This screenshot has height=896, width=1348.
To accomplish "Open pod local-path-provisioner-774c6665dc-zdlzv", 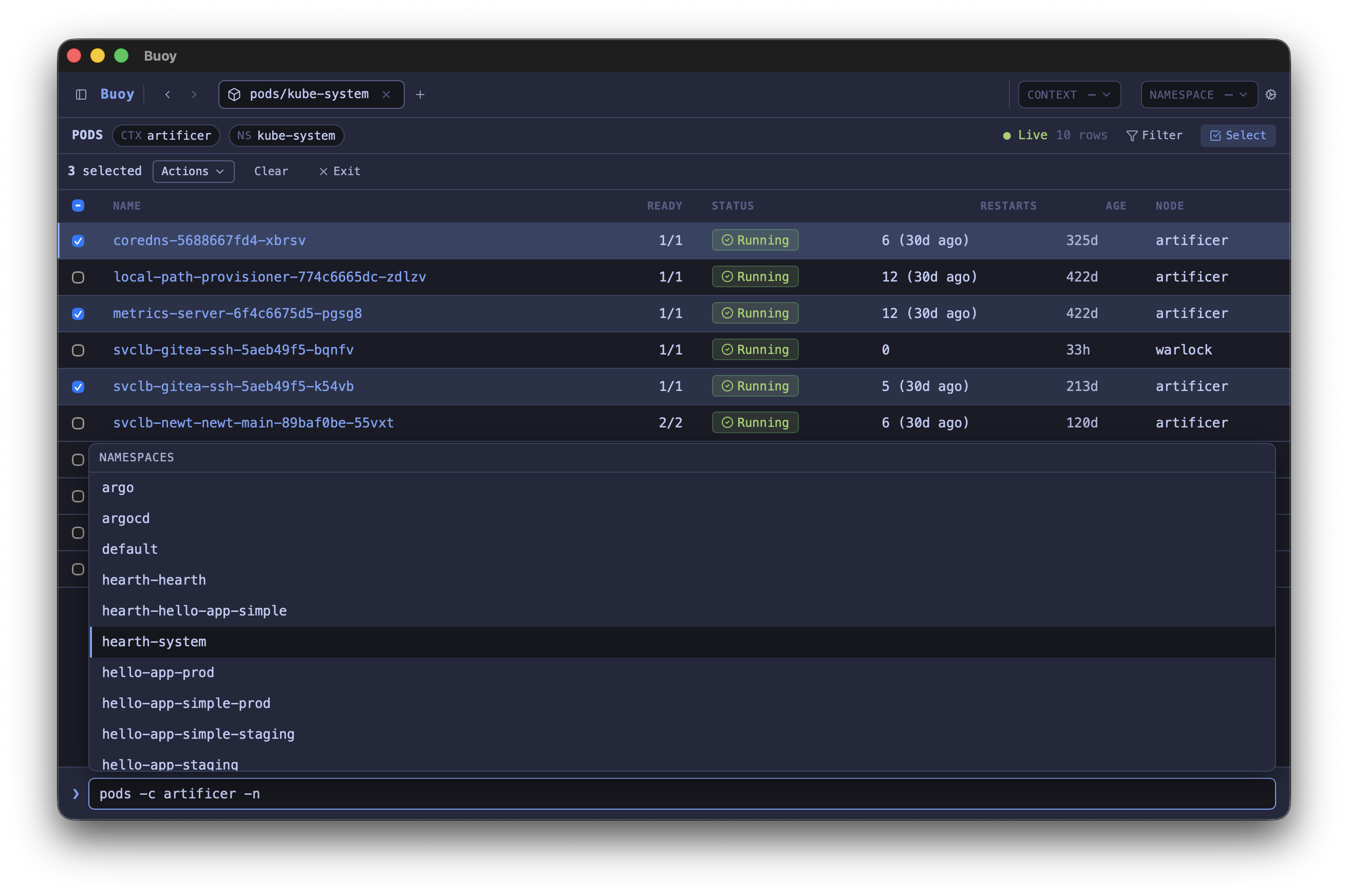I will click(x=269, y=276).
